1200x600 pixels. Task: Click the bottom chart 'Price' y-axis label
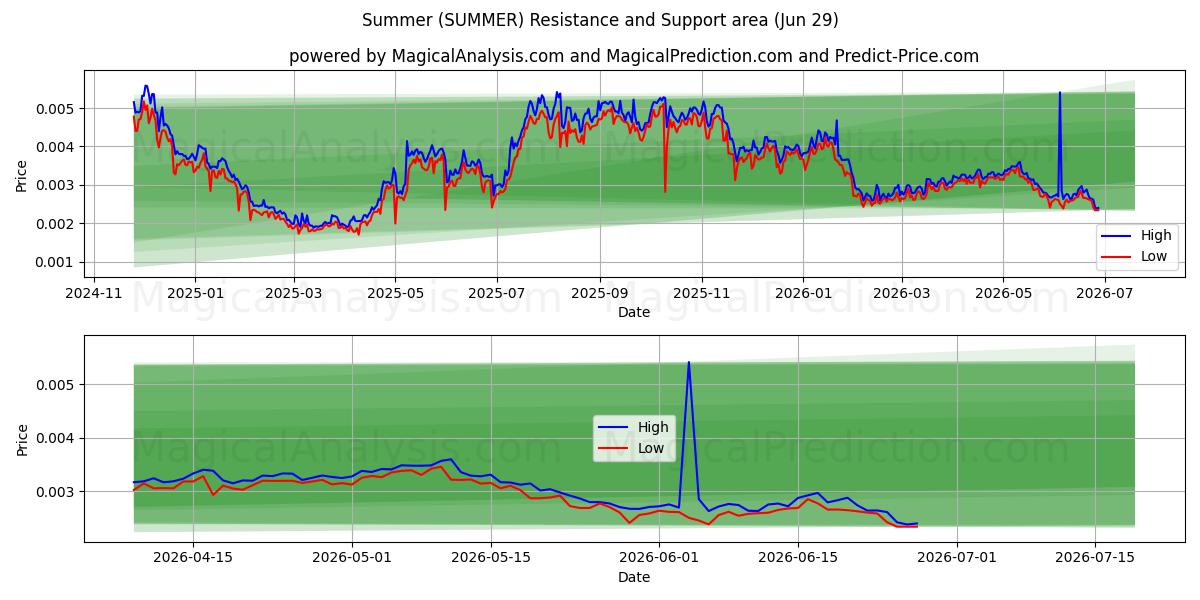(22, 439)
